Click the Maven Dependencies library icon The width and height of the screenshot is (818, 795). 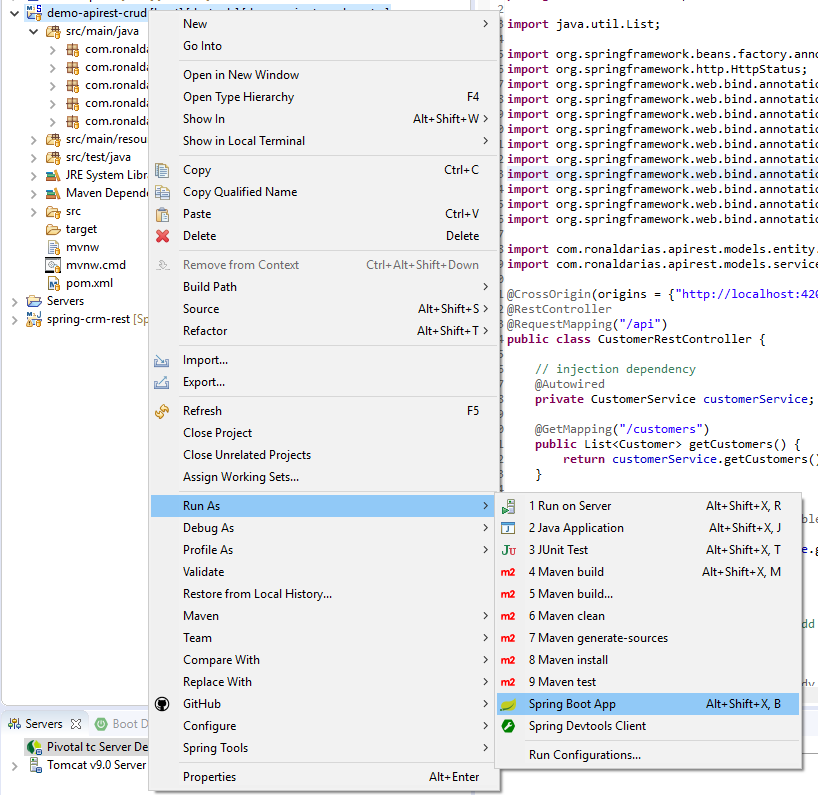[x=53, y=194]
